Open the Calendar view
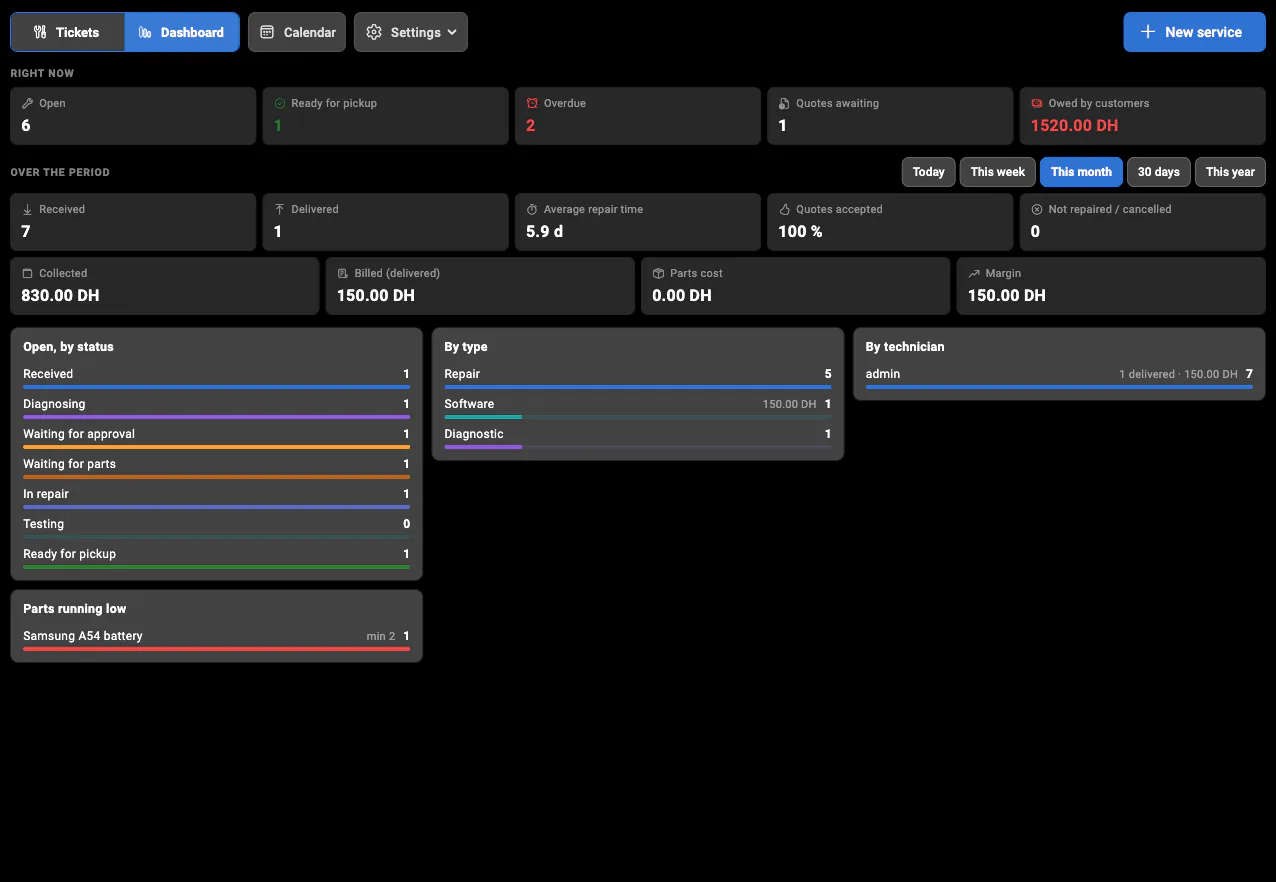 pyautogui.click(x=297, y=32)
